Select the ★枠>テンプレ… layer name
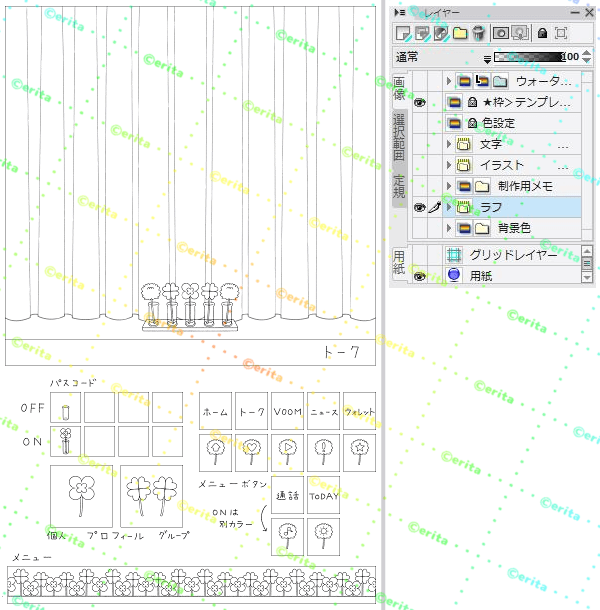 526,102
